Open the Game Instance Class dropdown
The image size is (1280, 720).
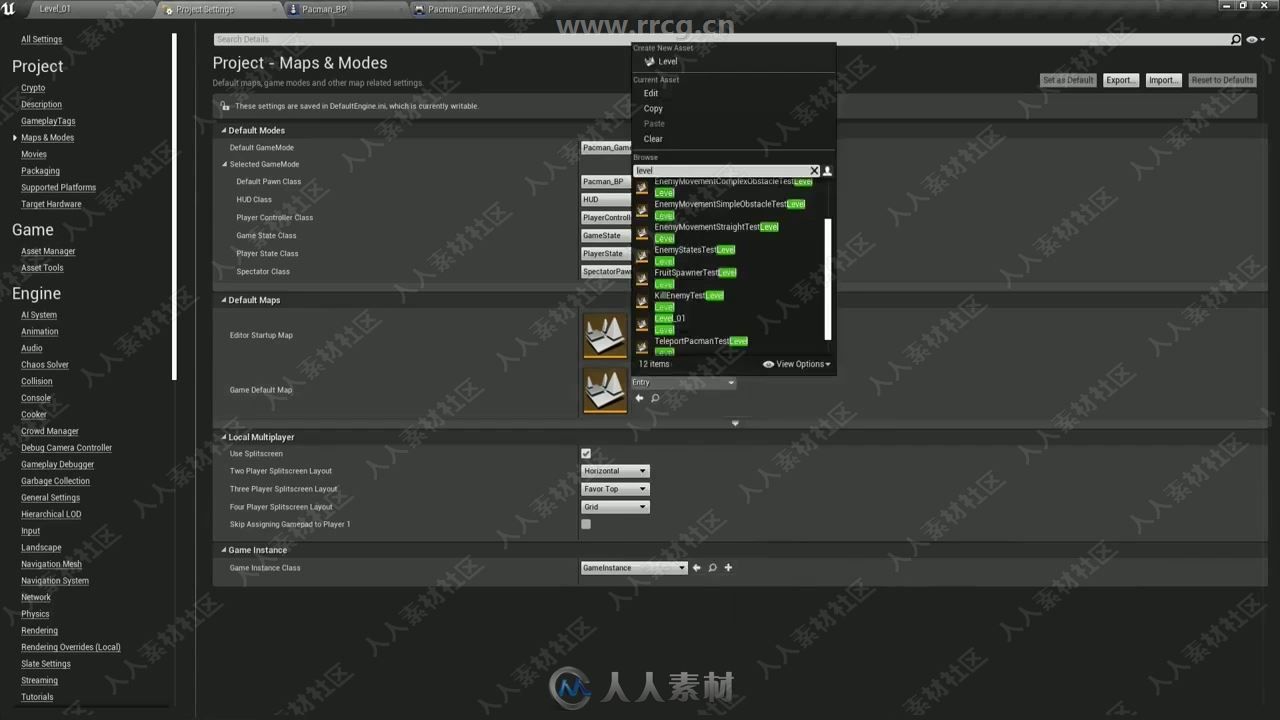(x=634, y=568)
